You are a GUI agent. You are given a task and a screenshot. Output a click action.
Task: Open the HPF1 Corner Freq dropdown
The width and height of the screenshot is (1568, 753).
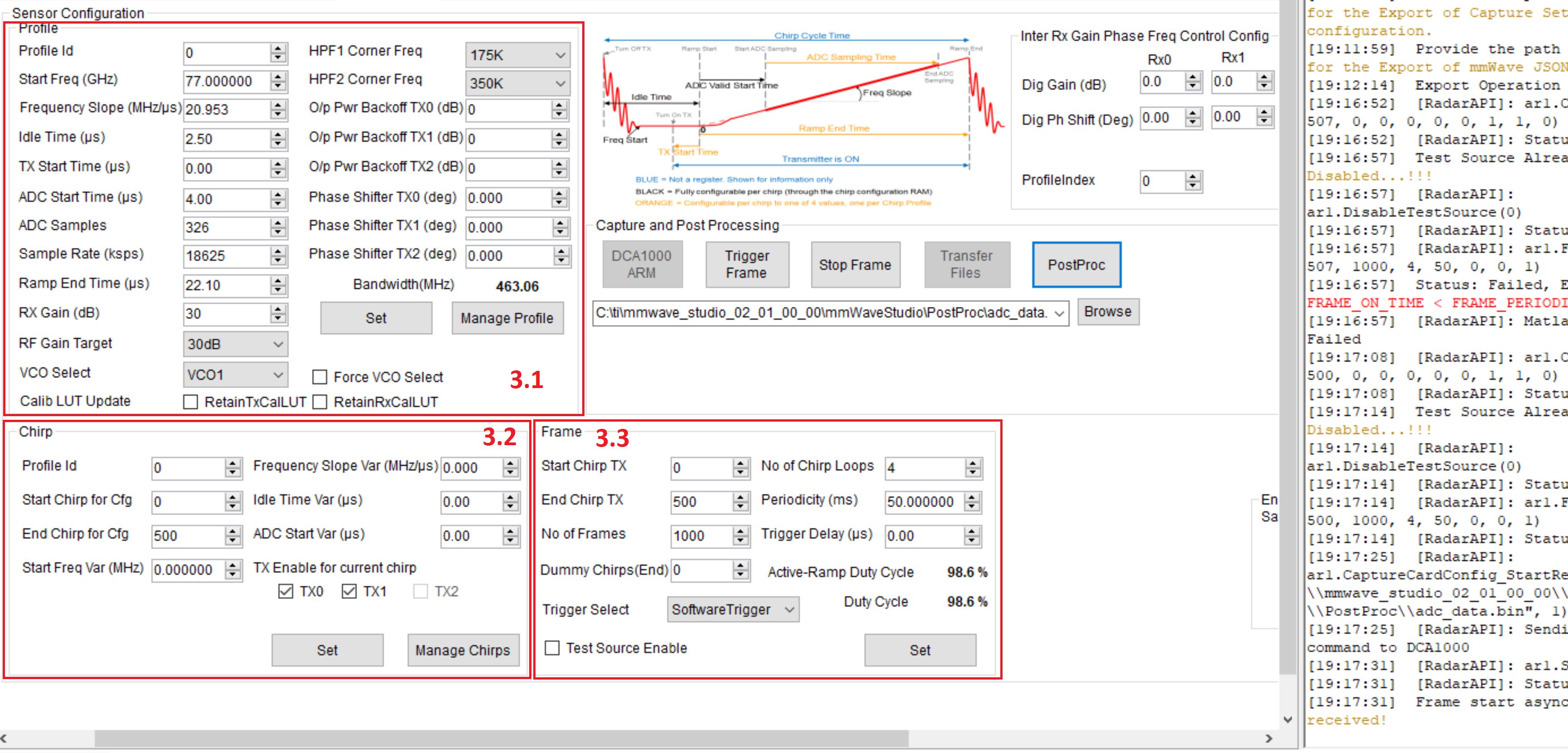[x=517, y=55]
